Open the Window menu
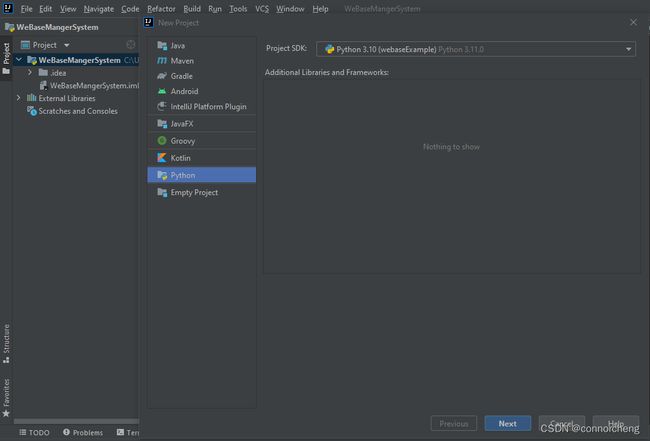 [x=290, y=9]
